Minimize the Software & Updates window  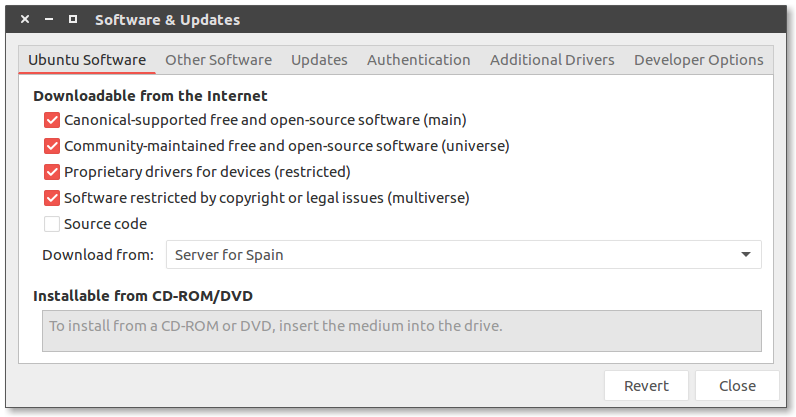(49, 19)
